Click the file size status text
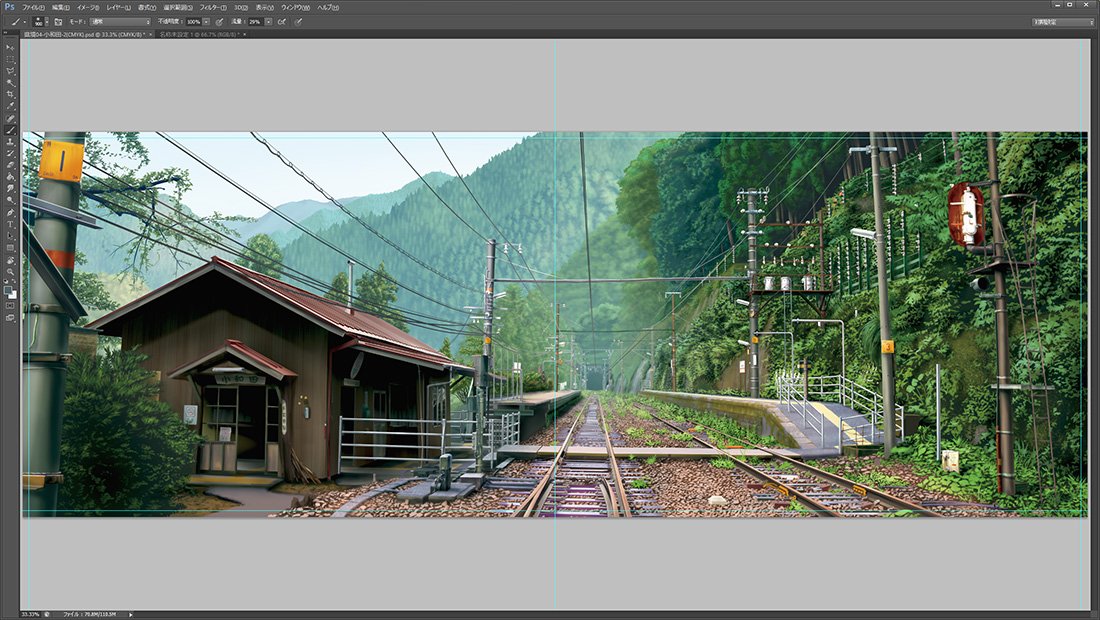The height and width of the screenshot is (620, 1100). tap(89, 614)
